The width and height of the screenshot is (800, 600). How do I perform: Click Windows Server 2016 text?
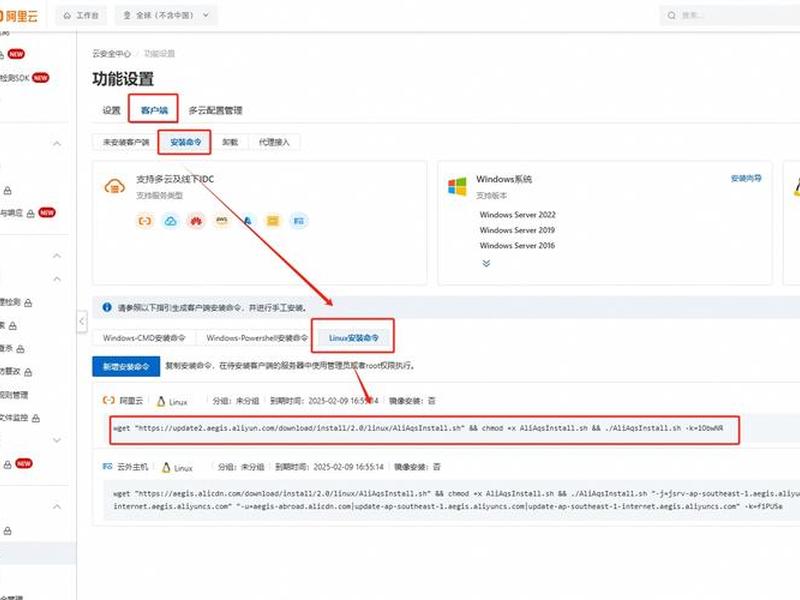point(517,245)
